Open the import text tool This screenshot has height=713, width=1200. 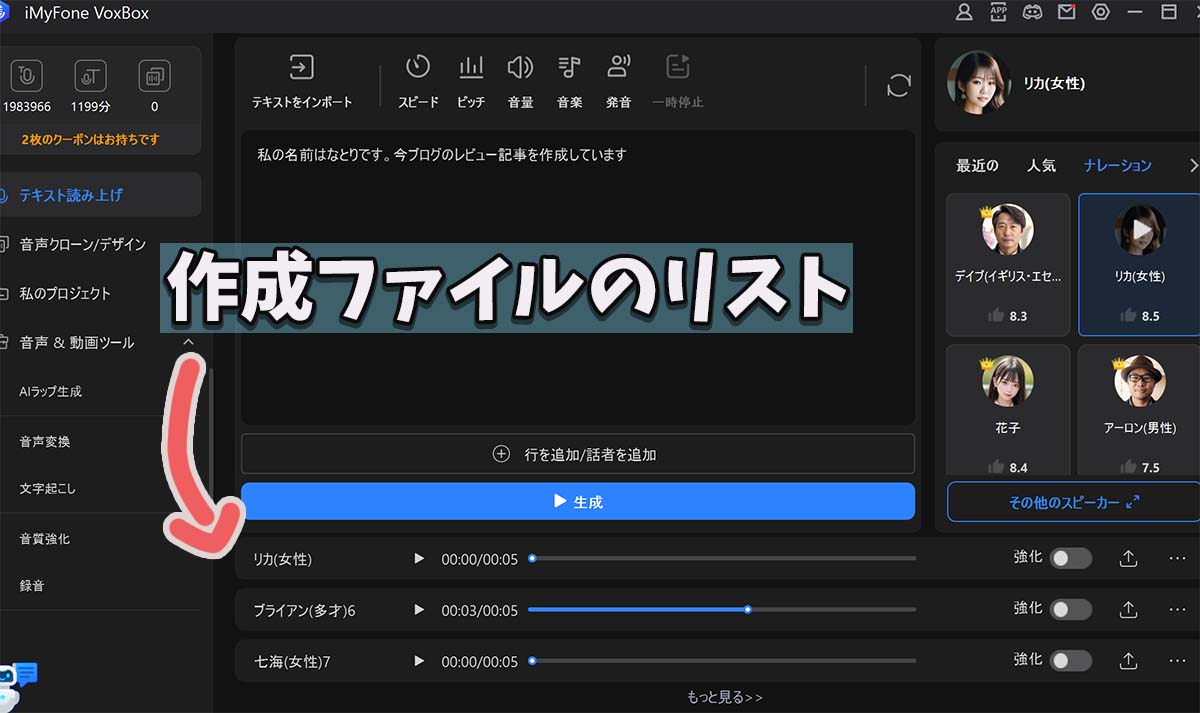coord(301,82)
